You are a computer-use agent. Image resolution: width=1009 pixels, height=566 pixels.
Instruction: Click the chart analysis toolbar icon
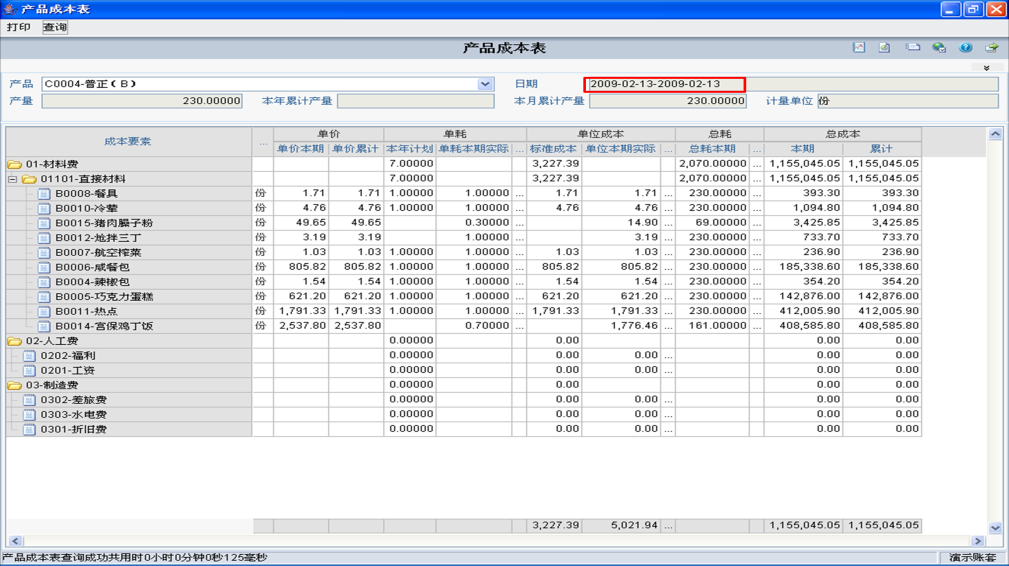(x=858, y=48)
